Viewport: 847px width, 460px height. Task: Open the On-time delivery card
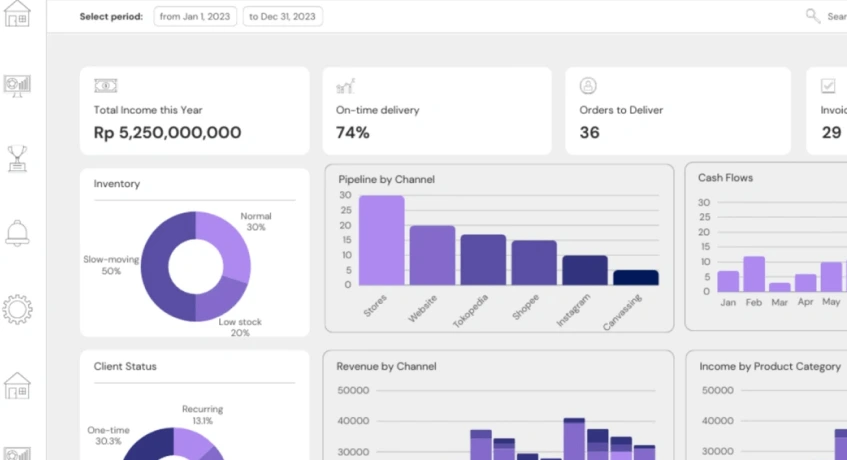[x=437, y=111]
